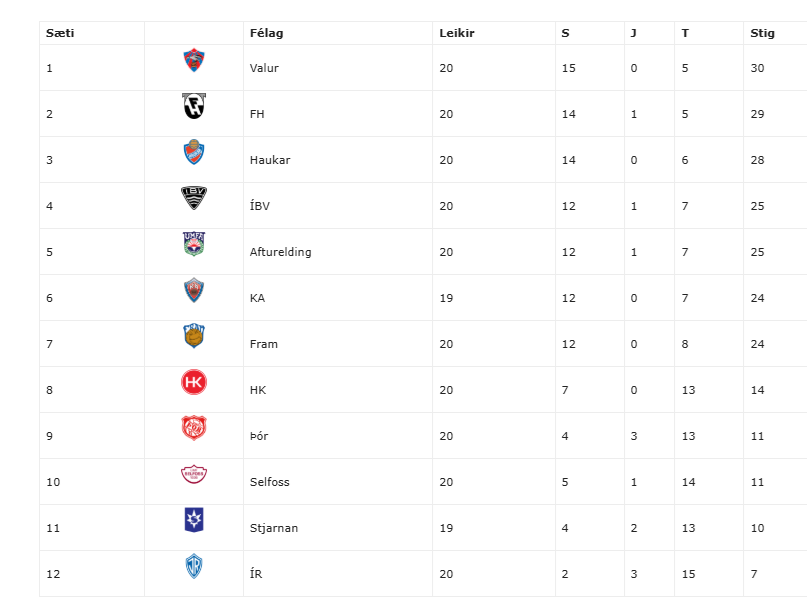
Task: Click the Stjarnan blue star logo
Action: 193,521
